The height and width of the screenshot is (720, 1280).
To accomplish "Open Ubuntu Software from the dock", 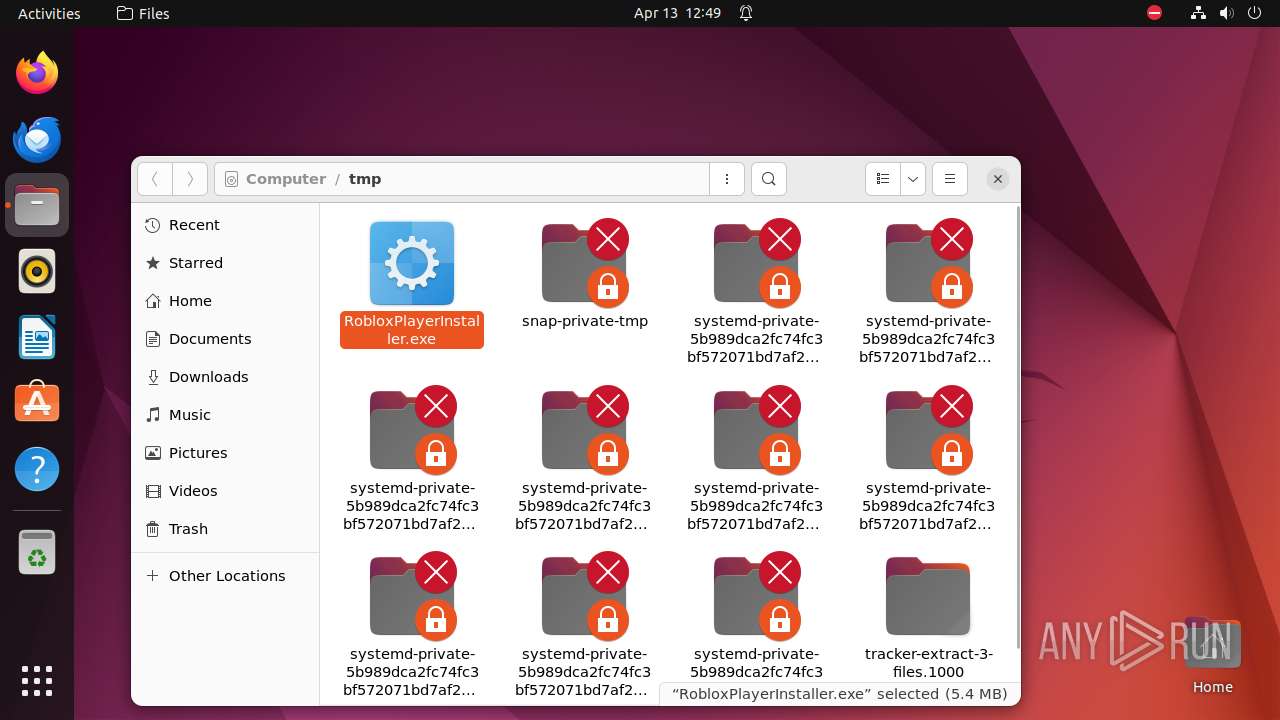I will (37, 403).
